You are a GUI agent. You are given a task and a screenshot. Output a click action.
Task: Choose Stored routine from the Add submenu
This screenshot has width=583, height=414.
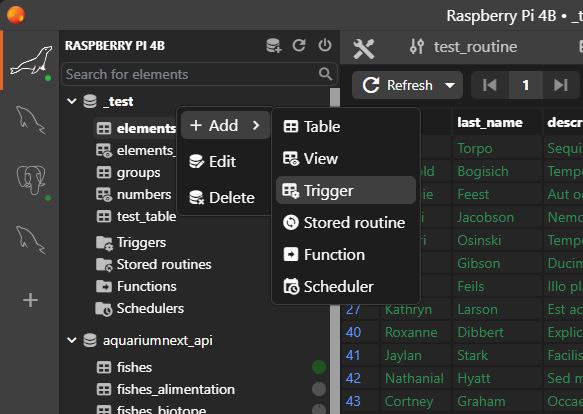coord(345,222)
